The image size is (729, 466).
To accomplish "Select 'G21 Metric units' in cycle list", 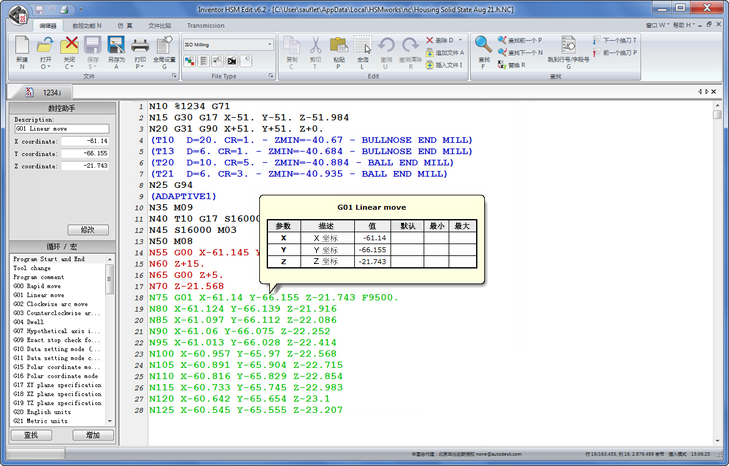I will click(x=40, y=421).
